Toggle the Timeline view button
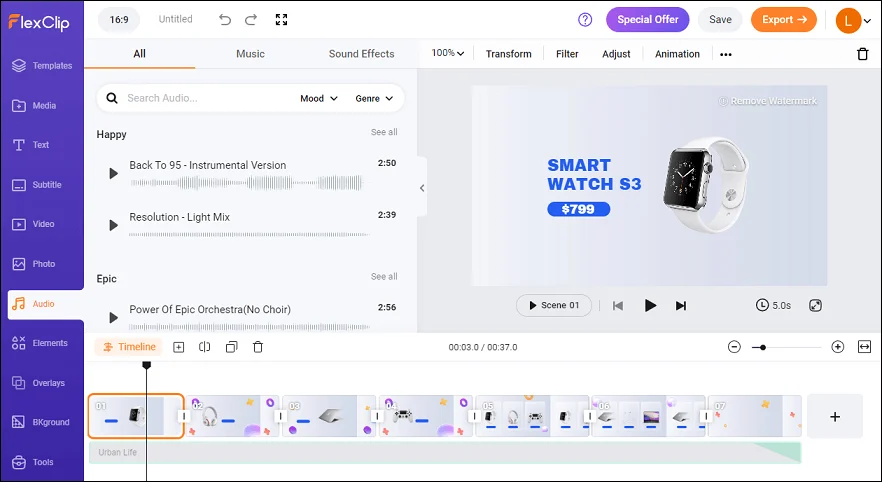 (x=129, y=347)
